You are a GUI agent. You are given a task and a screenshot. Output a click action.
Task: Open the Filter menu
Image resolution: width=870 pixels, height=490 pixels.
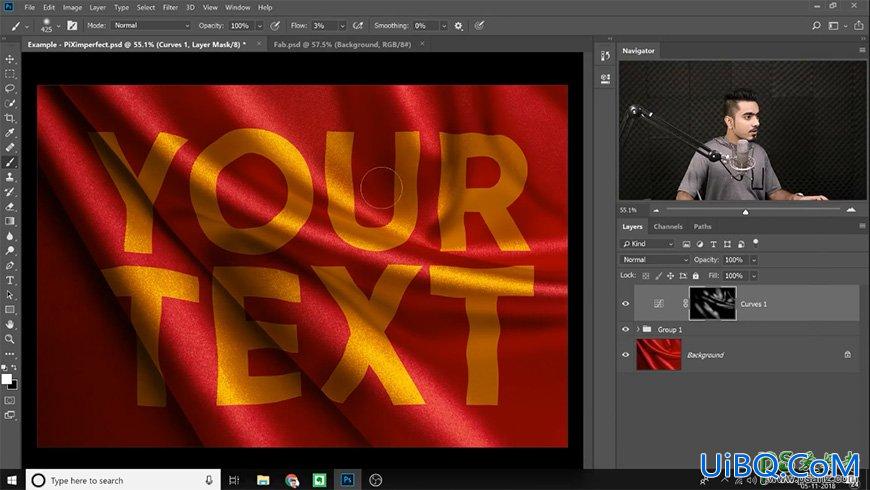pyautogui.click(x=170, y=8)
